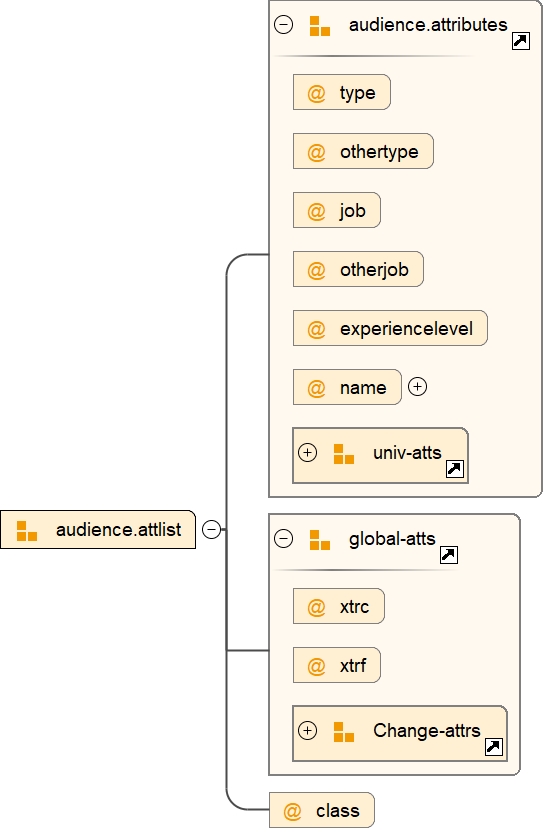Screen dimensions: 544x836
Task: Select the experiencelevel attribute label
Action: pyautogui.click(x=406, y=329)
